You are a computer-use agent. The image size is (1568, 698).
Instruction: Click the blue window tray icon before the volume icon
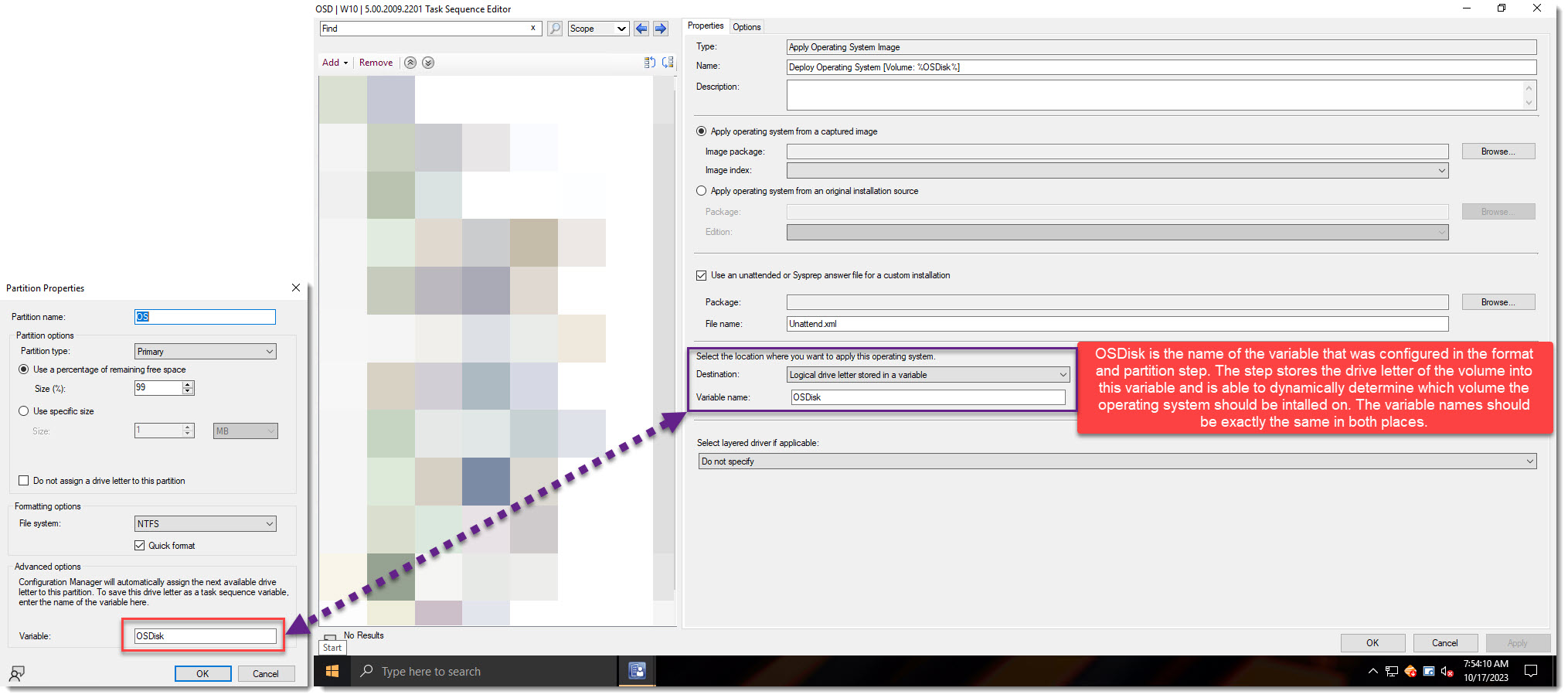(1429, 671)
